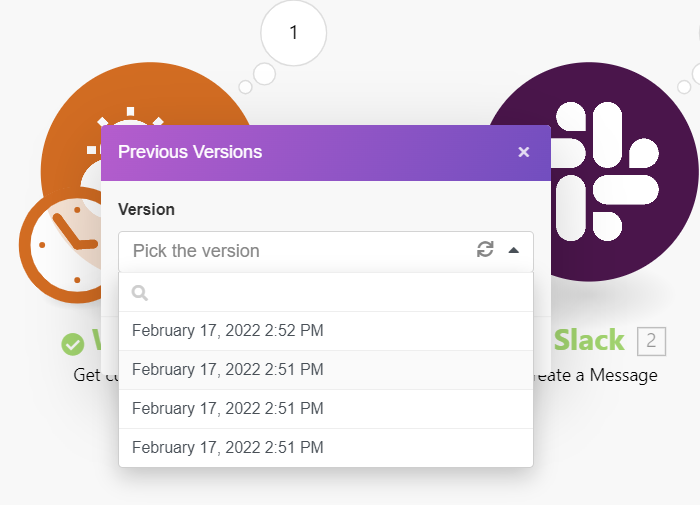Click the "Version" field label
Screen dimensions: 700x505
146,210
